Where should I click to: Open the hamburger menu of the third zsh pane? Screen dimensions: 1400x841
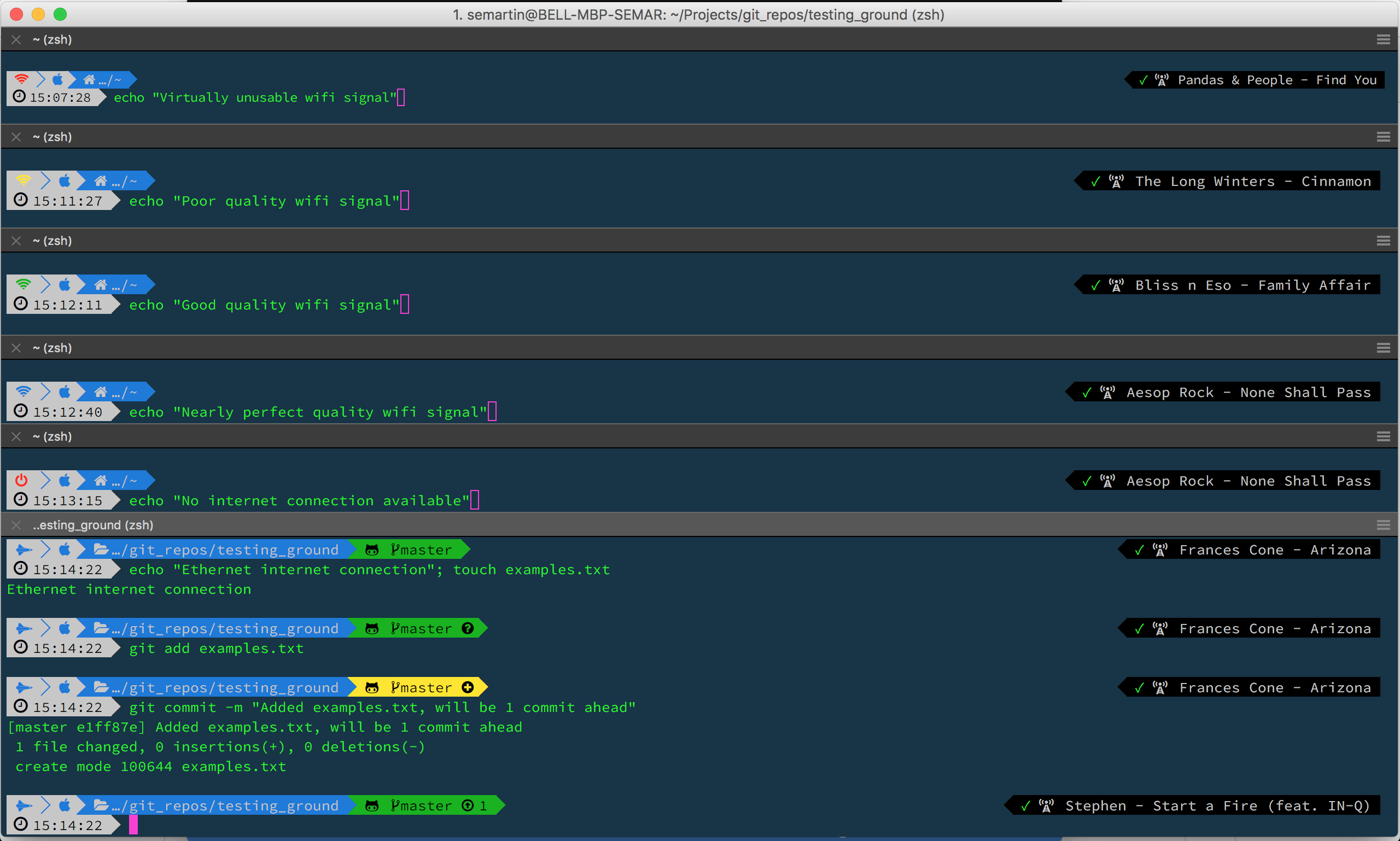click(1383, 240)
